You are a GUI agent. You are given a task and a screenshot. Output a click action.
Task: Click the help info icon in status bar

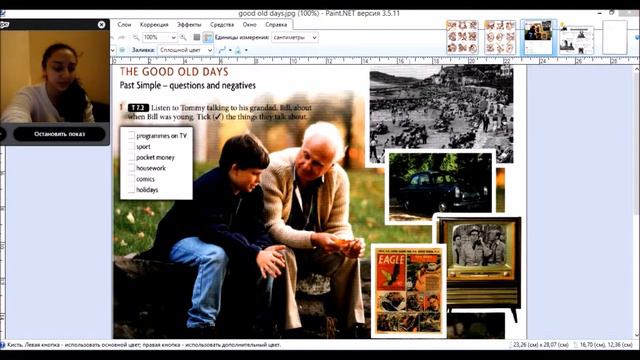click(x=2, y=345)
